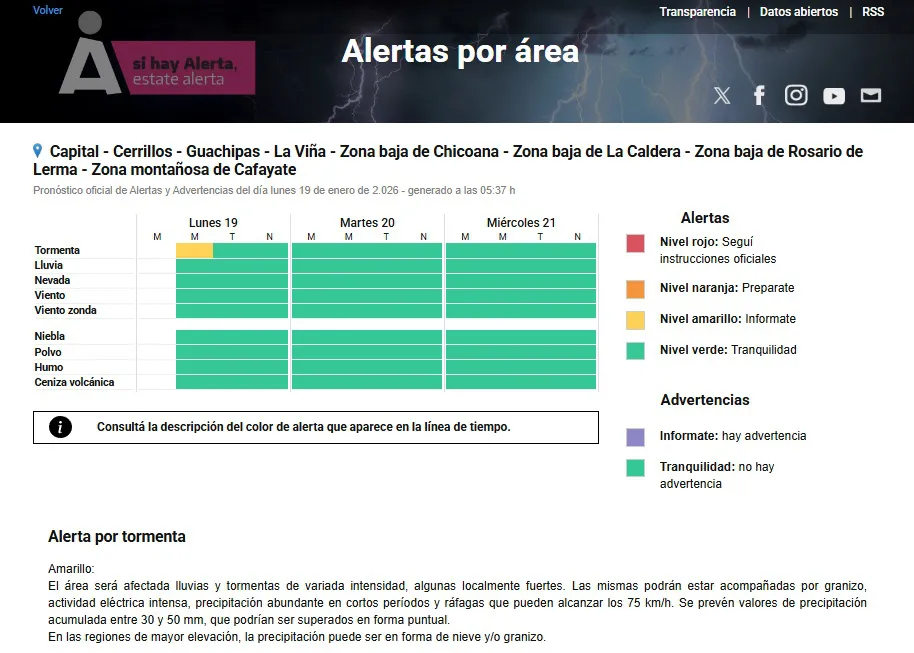Image resolution: width=914 pixels, height=653 pixels.
Task: Open the Facebook page icon
Action: 759,95
